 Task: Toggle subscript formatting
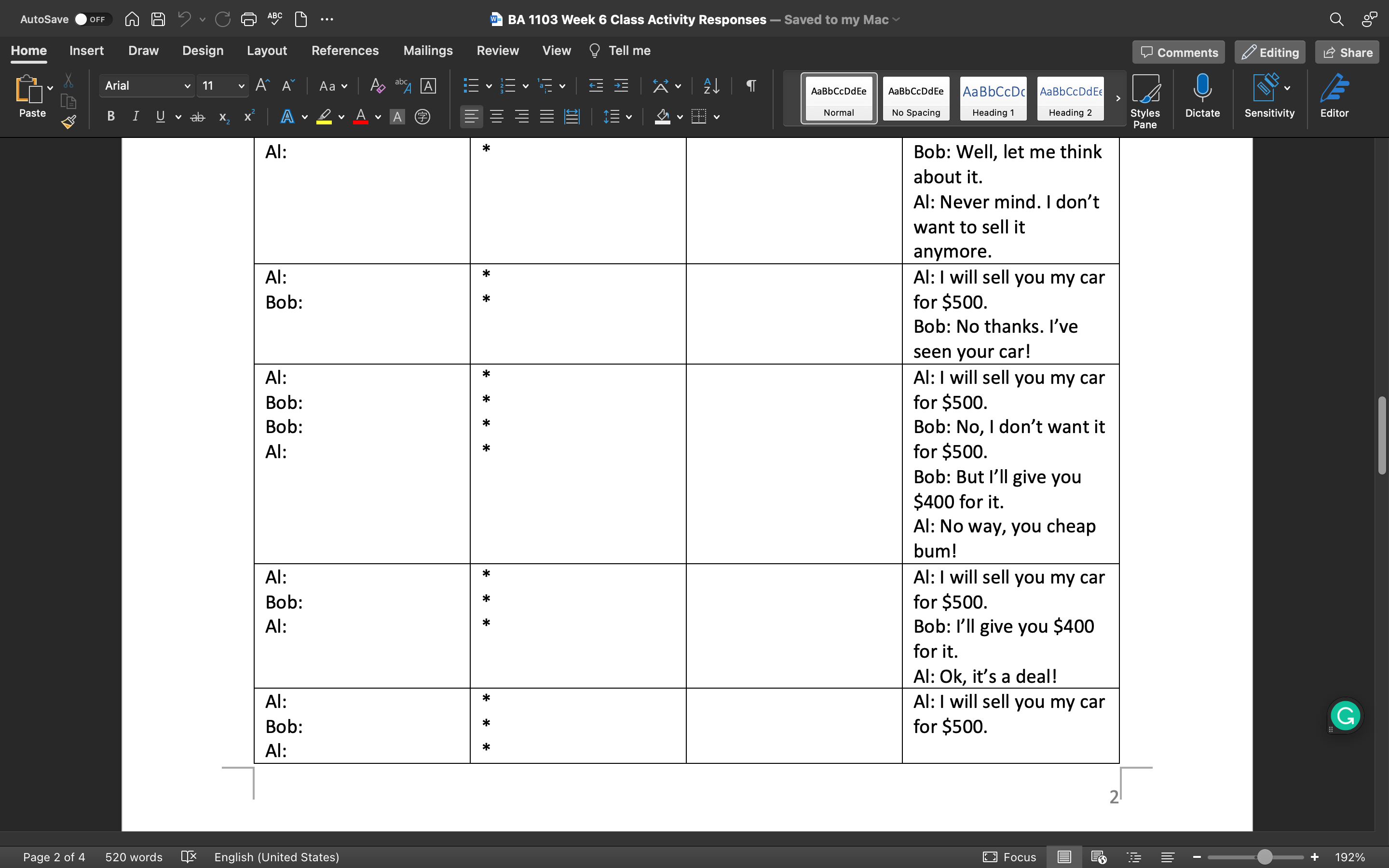coord(223,117)
